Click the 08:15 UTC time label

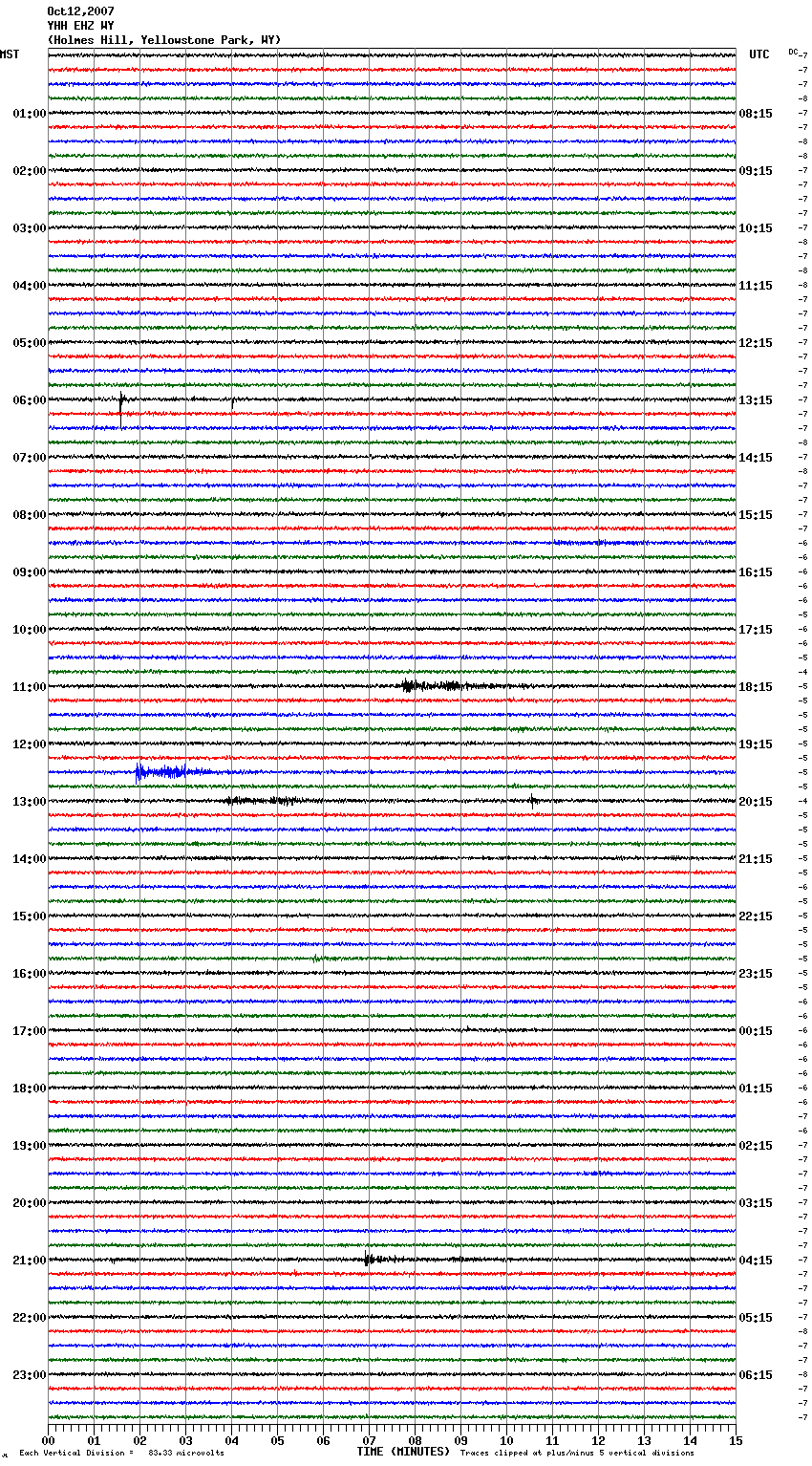coord(756,114)
